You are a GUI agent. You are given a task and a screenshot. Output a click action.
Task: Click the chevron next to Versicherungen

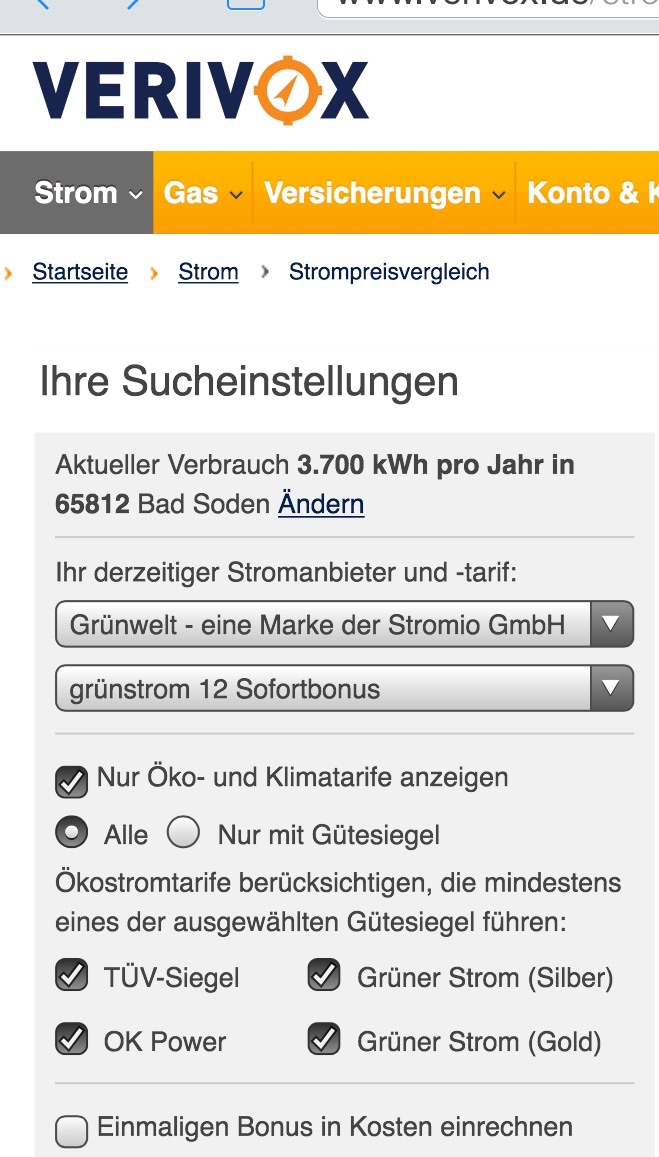[499, 195]
